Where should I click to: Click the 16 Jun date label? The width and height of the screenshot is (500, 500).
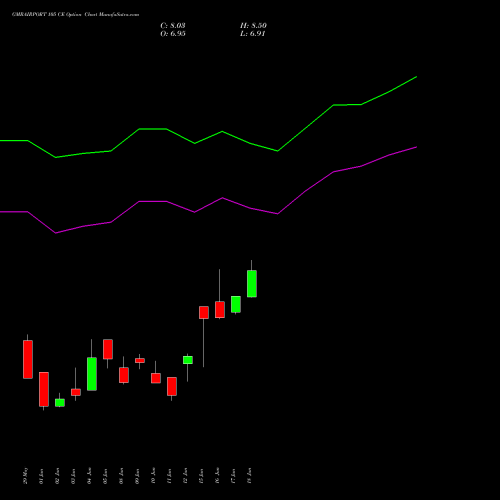coord(217,476)
